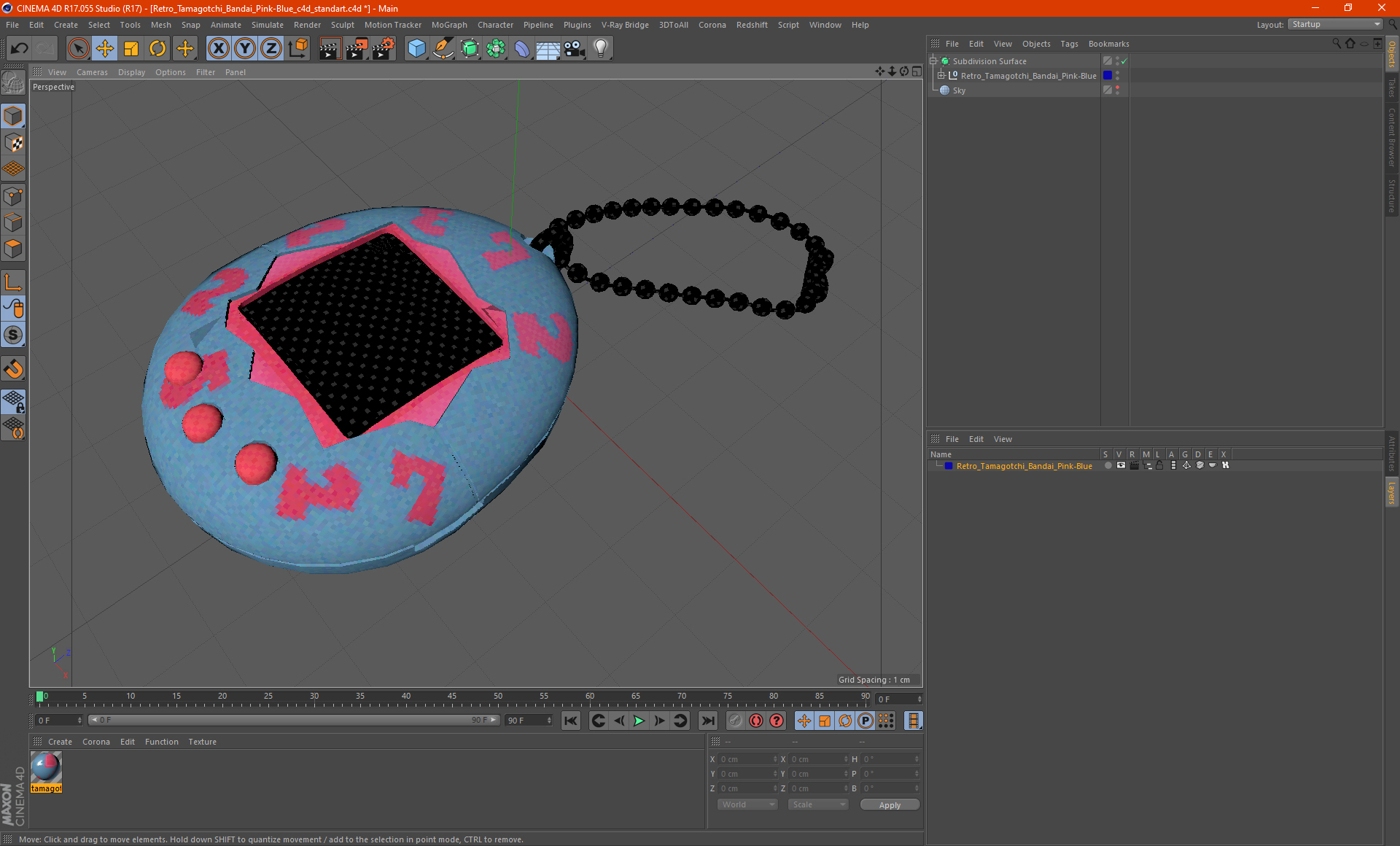Add a Subdivision Surface generator
This screenshot has height=846, width=1400.
click(x=470, y=48)
